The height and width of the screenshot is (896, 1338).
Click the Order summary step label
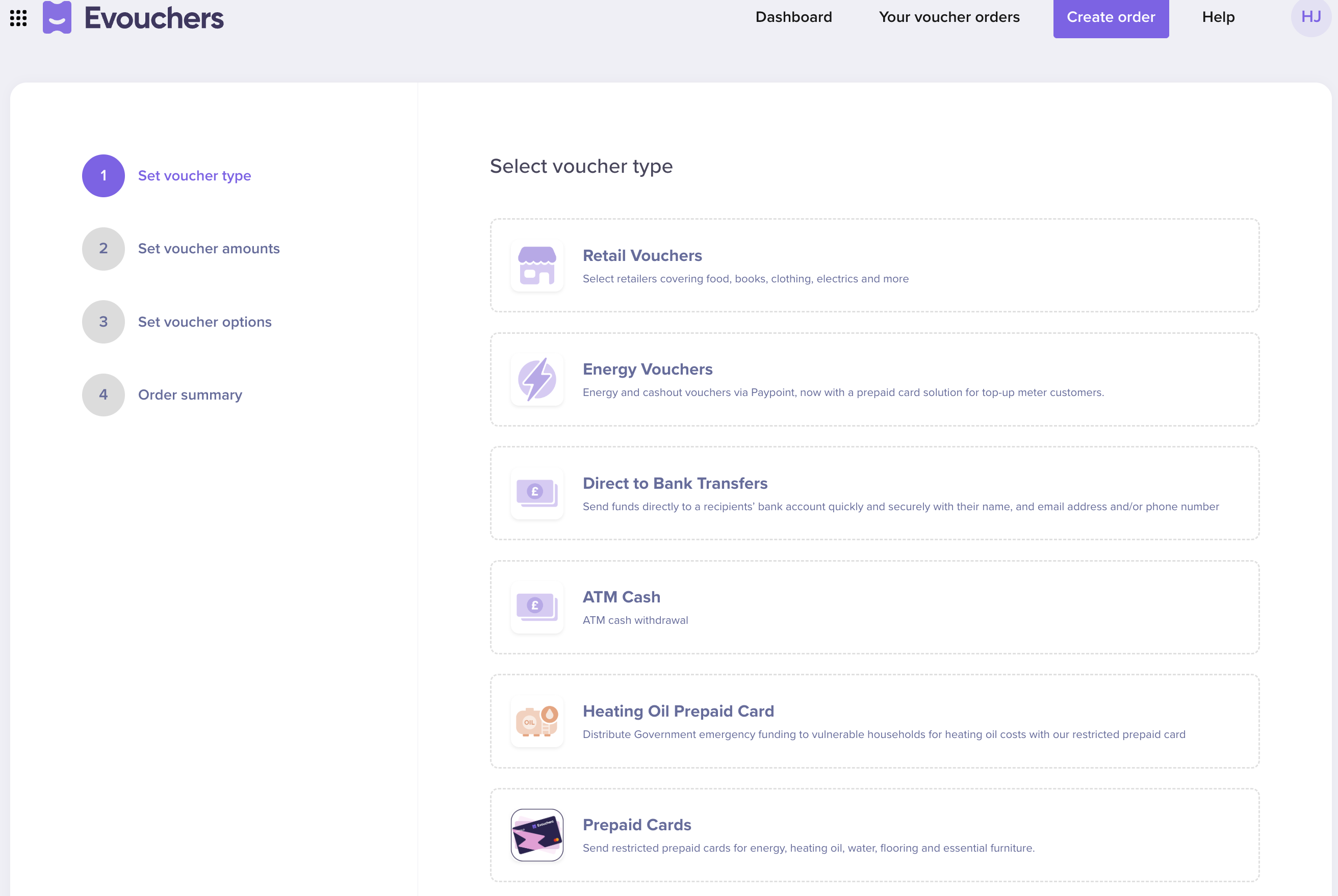[190, 395]
